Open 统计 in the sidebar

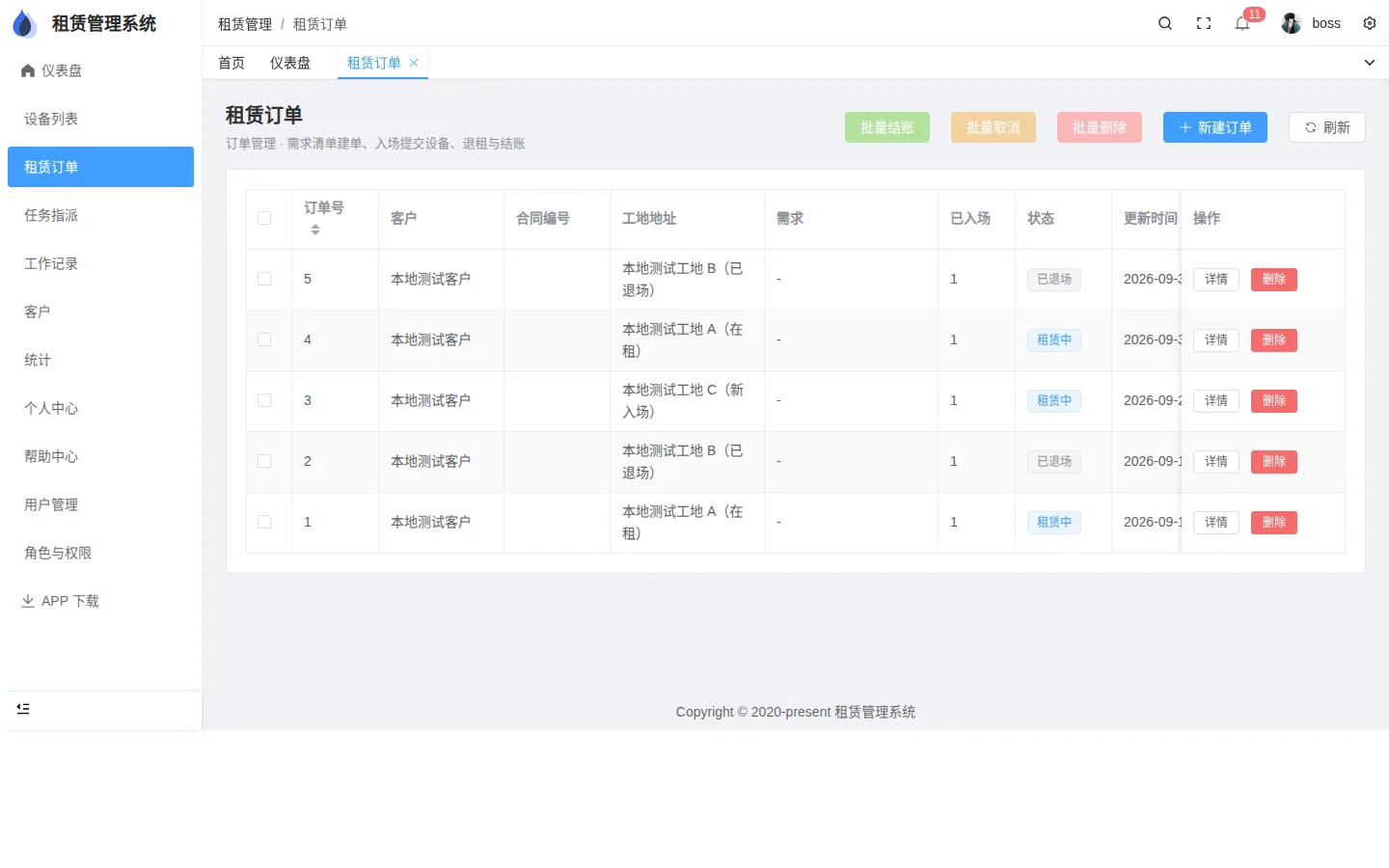(x=100, y=360)
